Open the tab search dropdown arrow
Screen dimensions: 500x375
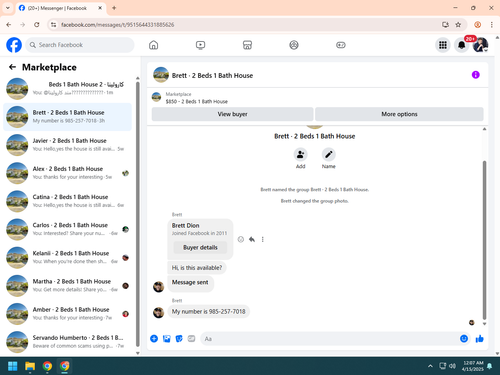tap(8, 8)
